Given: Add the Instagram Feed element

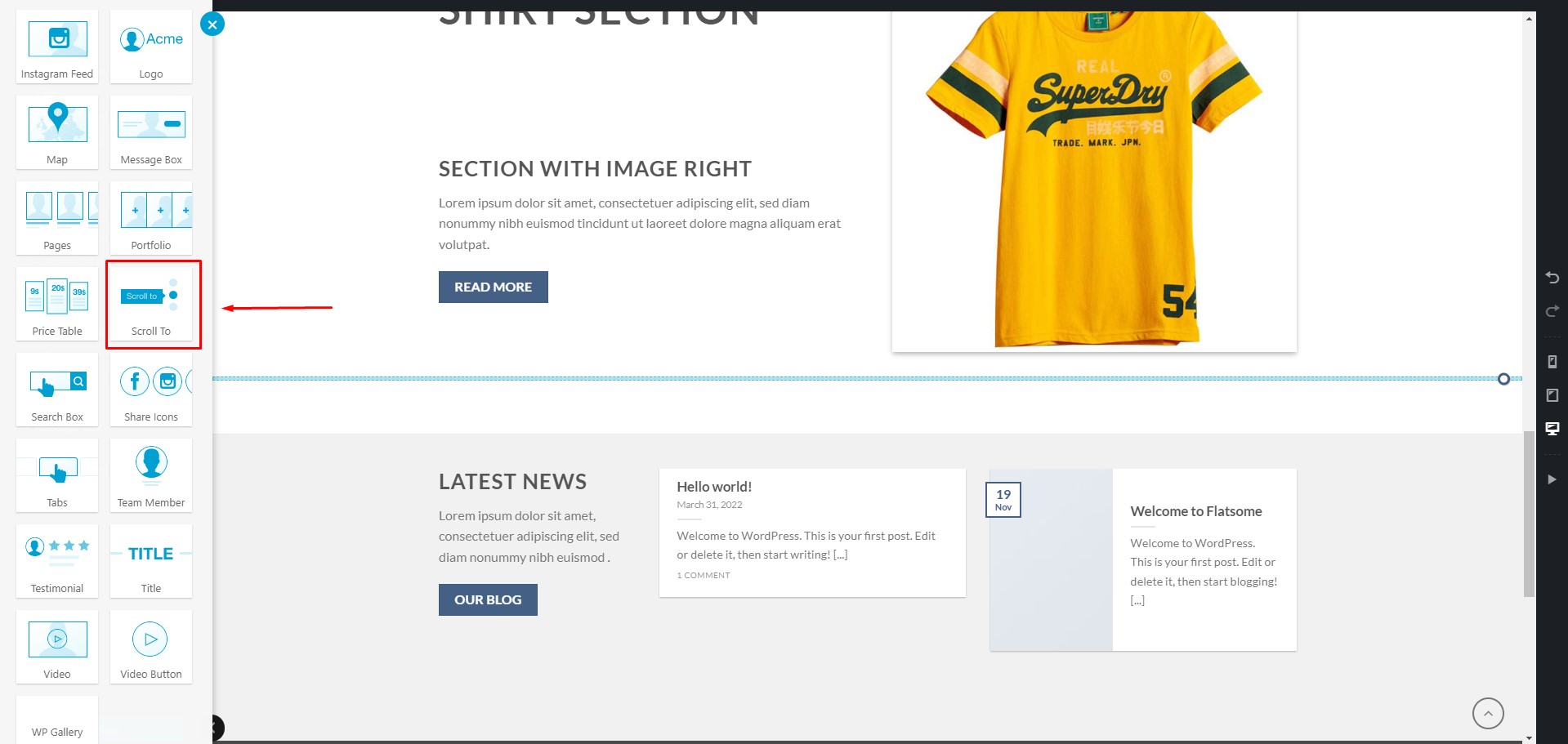Looking at the screenshot, I should pos(57,47).
